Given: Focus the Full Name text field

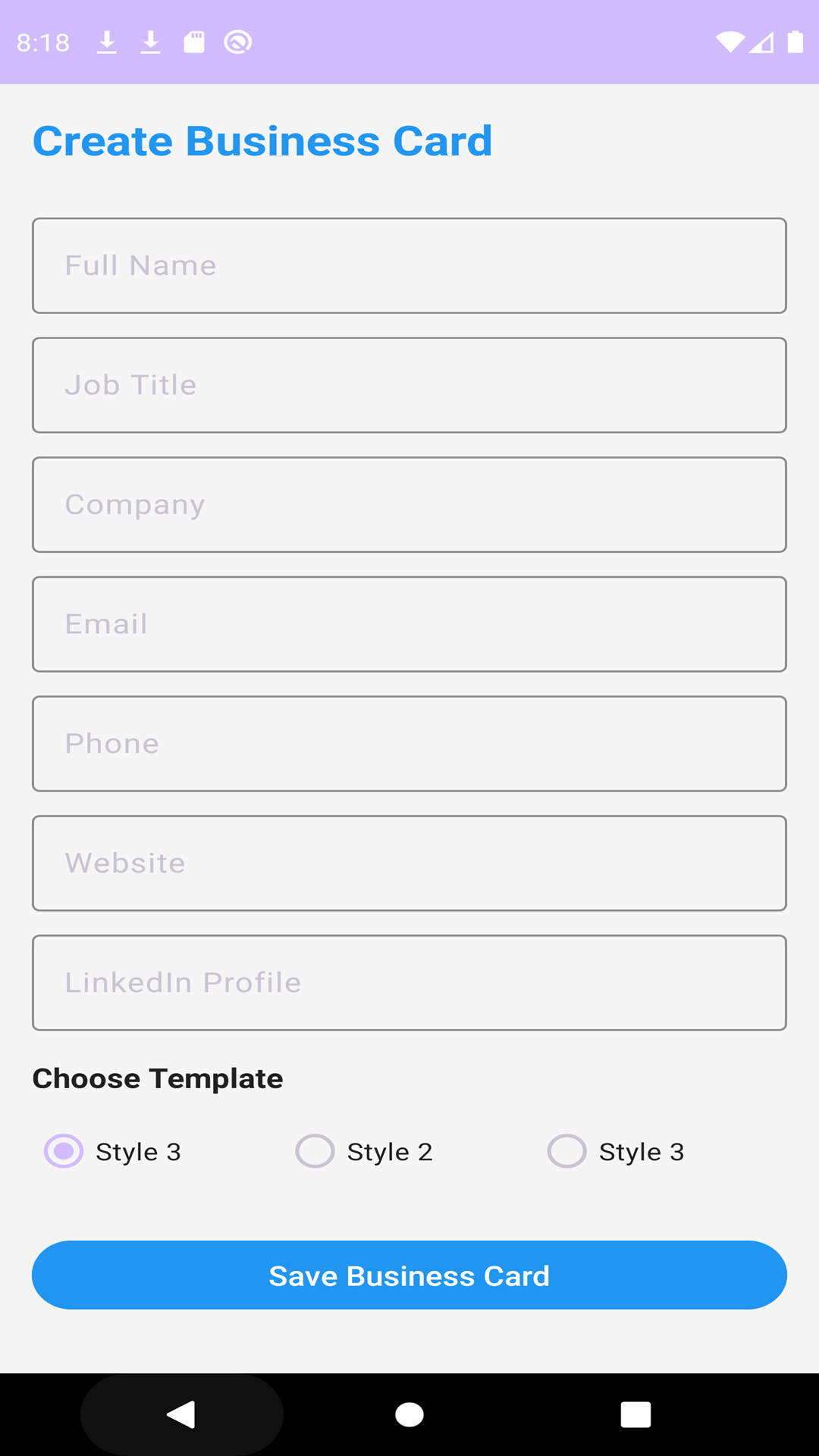Looking at the screenshot, I should (409, 265).
